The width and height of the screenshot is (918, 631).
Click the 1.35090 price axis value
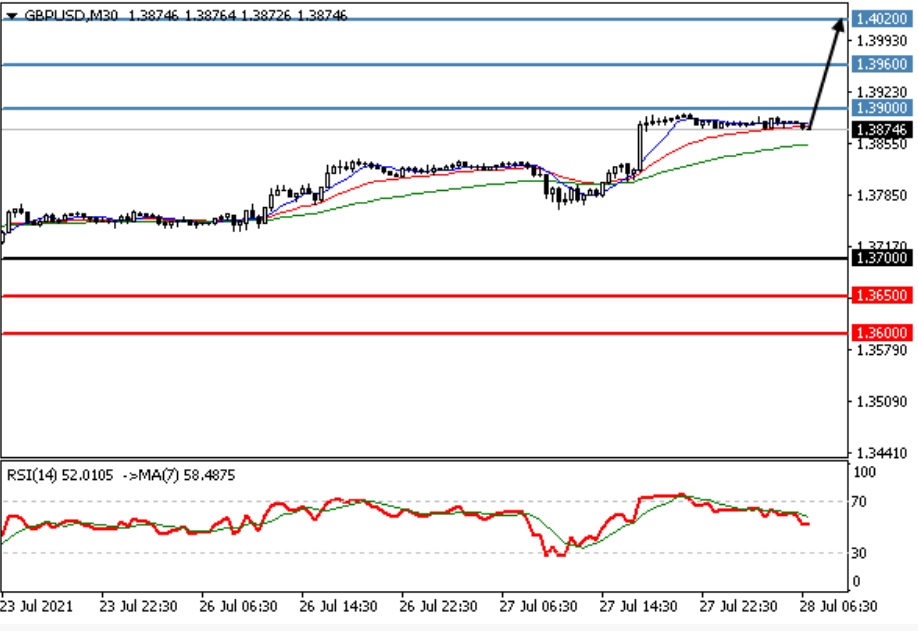pyautogui.click(x=882, y=402)
